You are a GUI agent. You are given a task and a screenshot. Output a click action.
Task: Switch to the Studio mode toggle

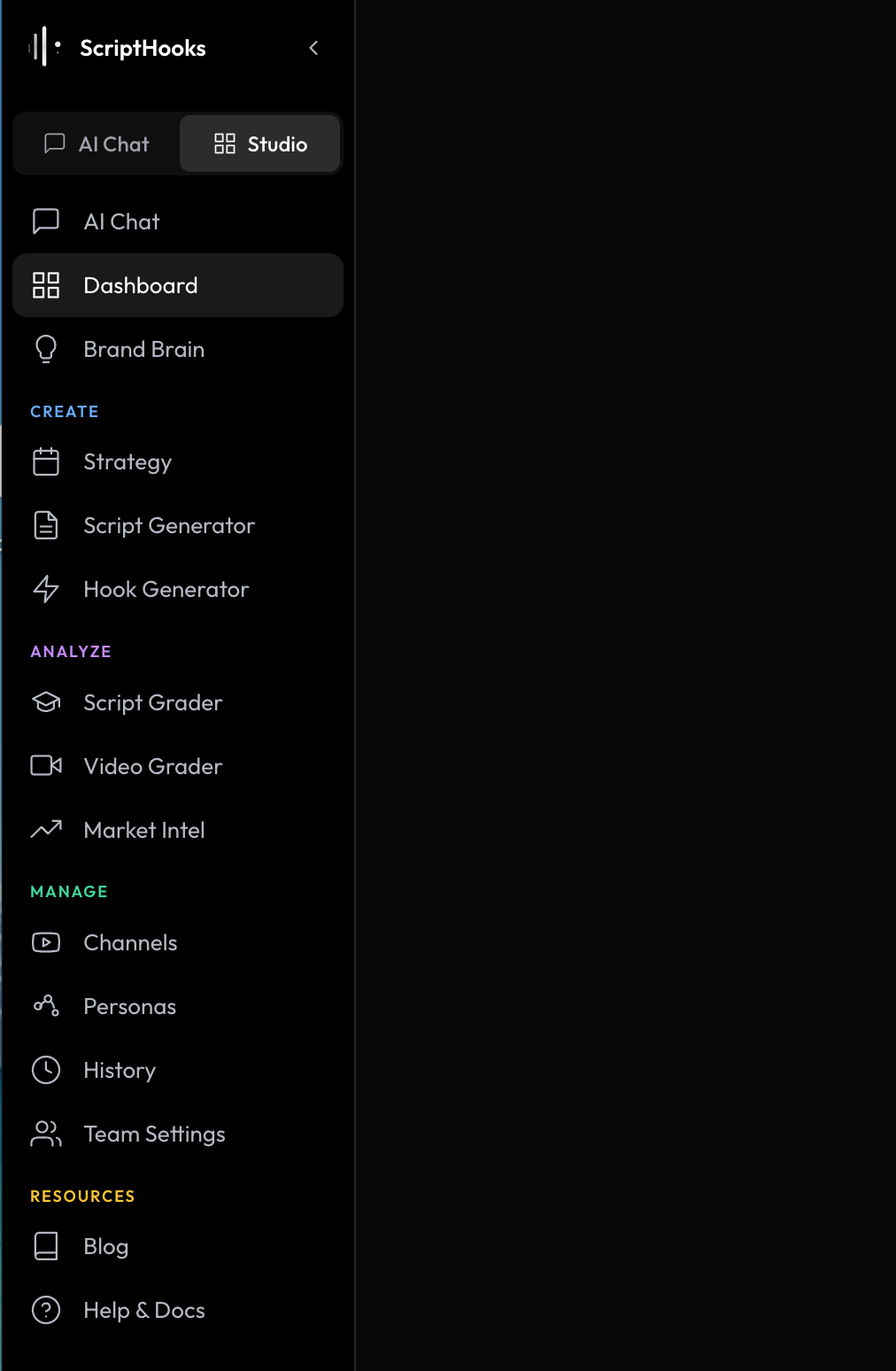[259, 143]
